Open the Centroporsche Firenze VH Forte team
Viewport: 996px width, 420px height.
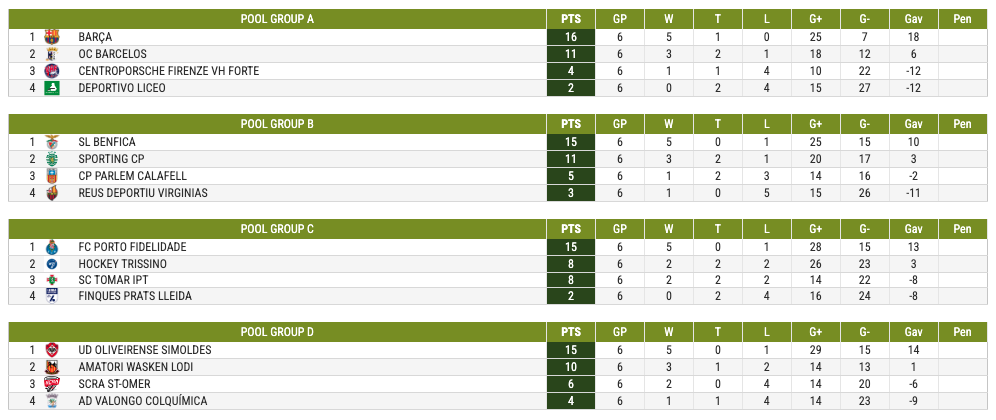pos(169,71)
